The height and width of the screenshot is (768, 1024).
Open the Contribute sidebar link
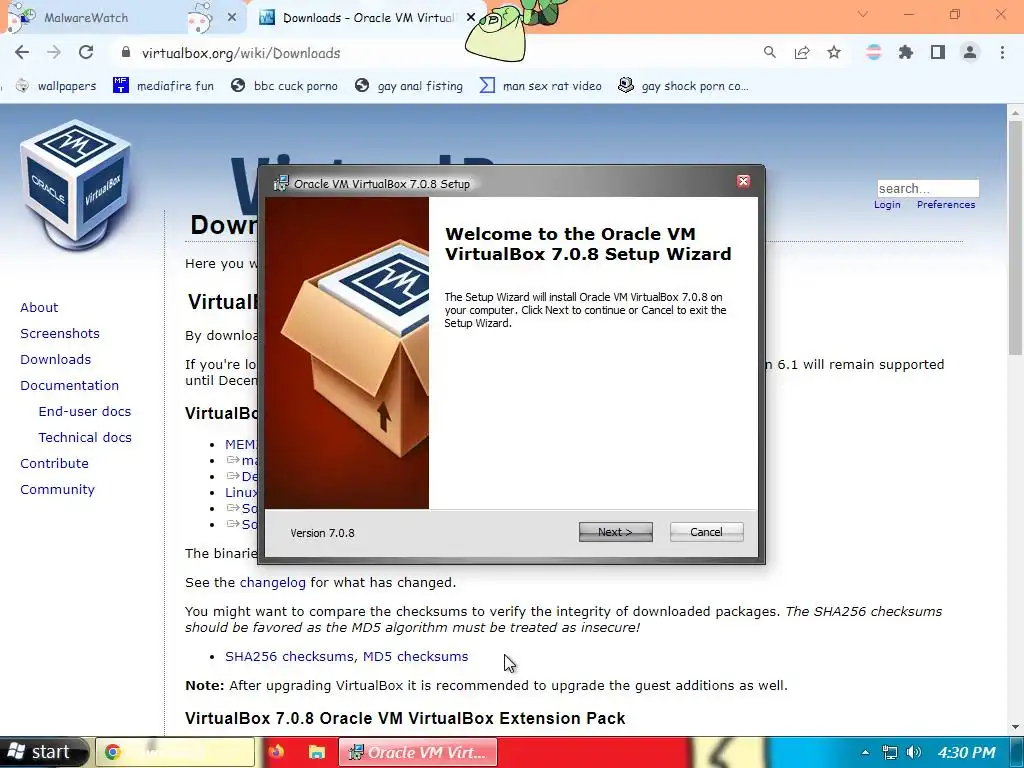54,464
